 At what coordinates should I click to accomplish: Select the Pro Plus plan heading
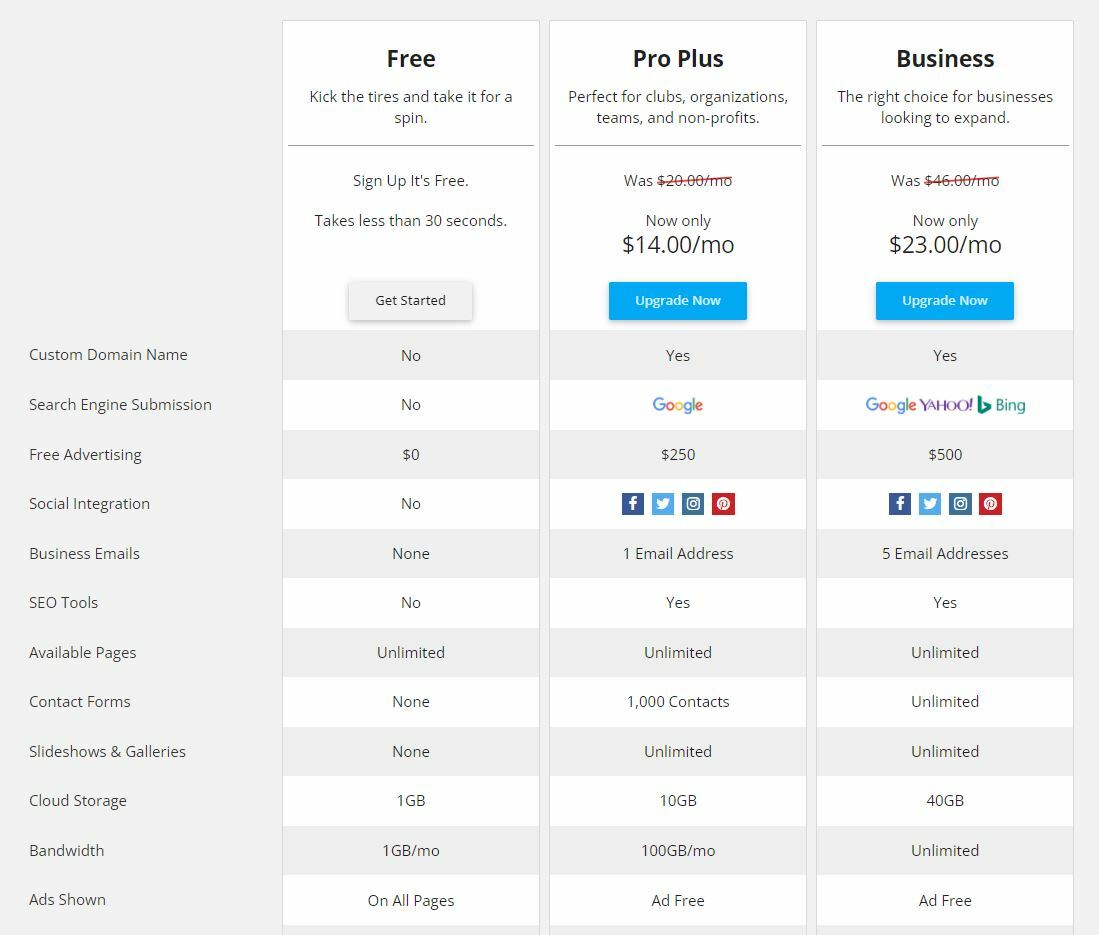[678, 59]
